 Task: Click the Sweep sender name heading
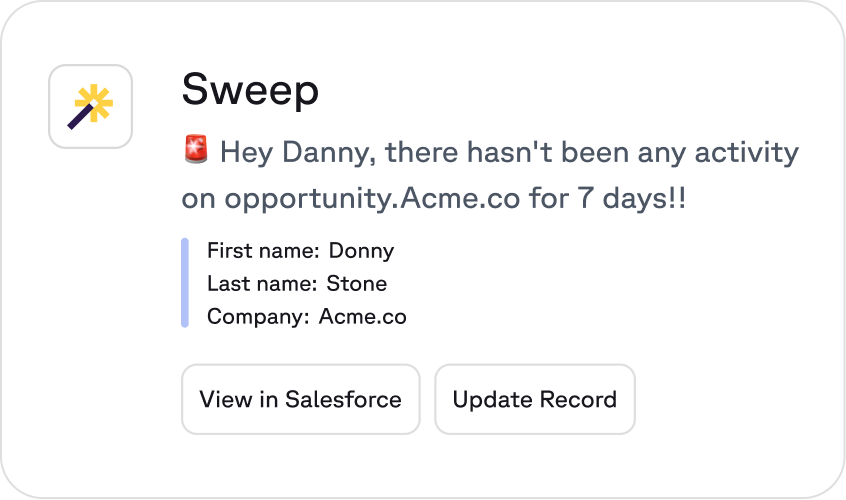point(250,91)
